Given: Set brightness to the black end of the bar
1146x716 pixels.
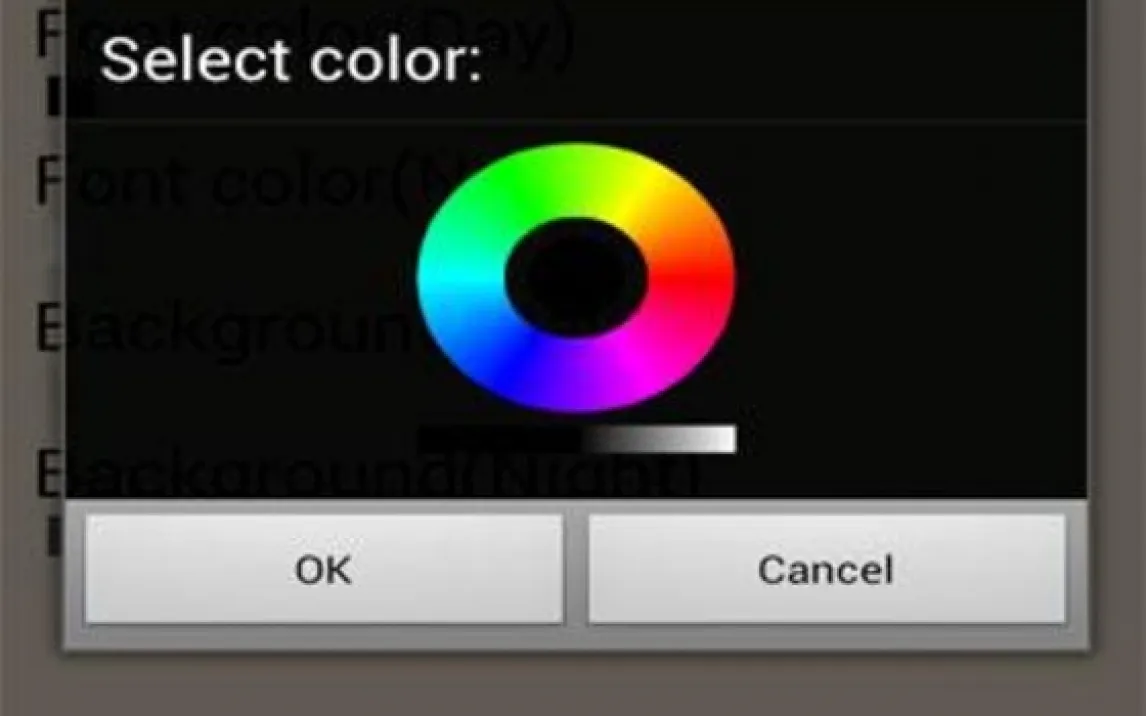Looking at the screenshot, I should coord(428,439).
